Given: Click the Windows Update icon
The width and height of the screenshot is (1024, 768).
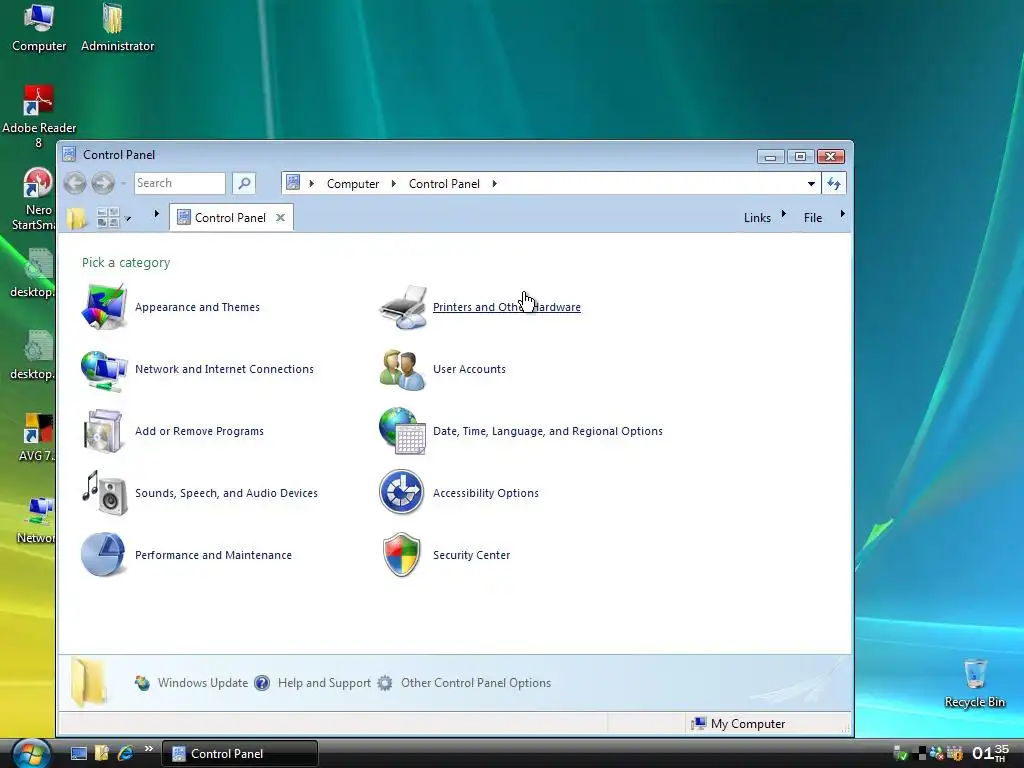Looking at the screenshot, I should coord(142,683).
